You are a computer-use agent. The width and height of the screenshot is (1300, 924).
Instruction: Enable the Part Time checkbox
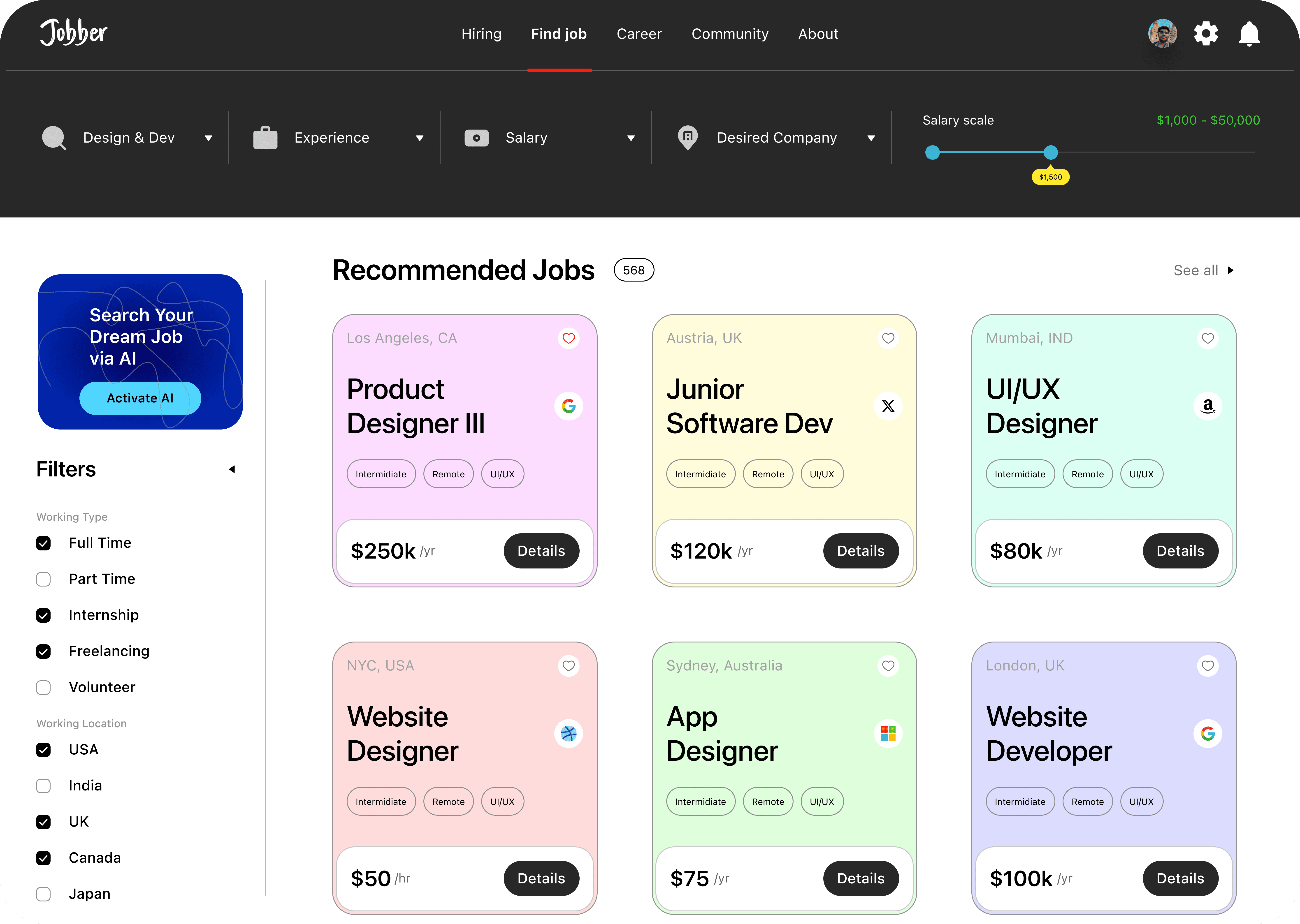[x=43, y=579]
